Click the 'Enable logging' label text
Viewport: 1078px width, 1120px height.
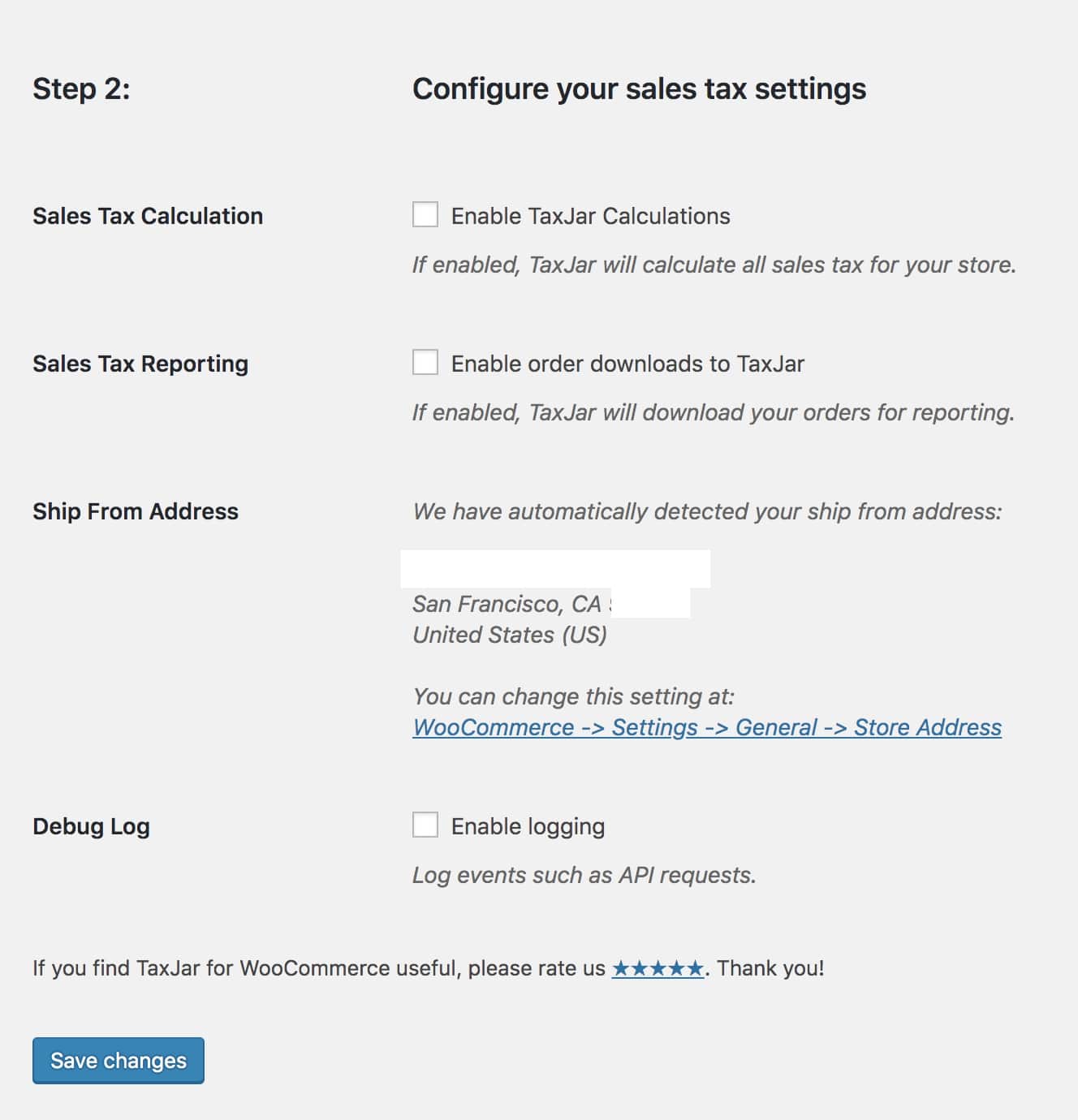point(528,826)
